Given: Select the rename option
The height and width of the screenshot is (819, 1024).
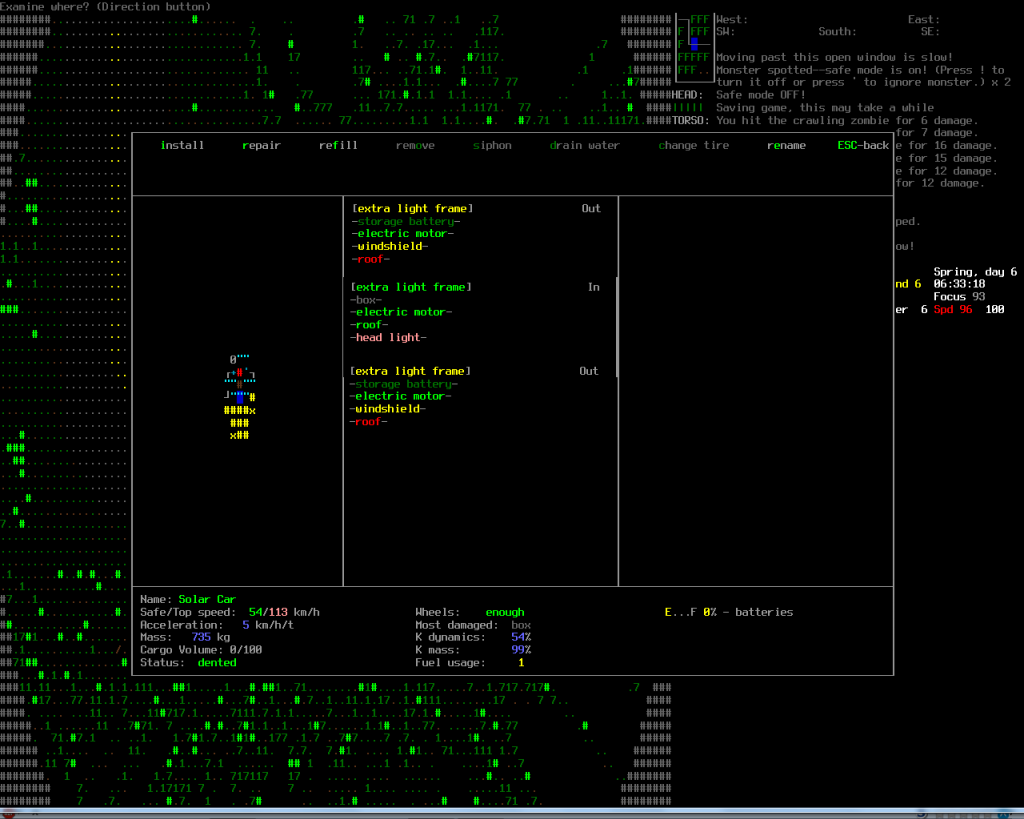Looking at the screenshot, I should point(786,145).
